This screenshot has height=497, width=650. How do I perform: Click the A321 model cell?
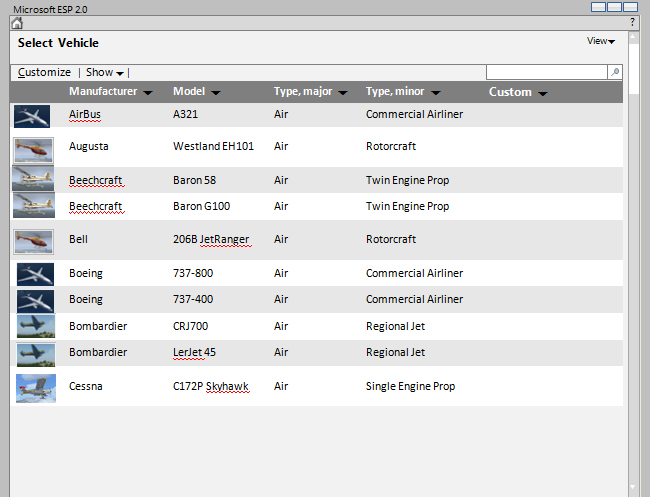coord(185,114)
